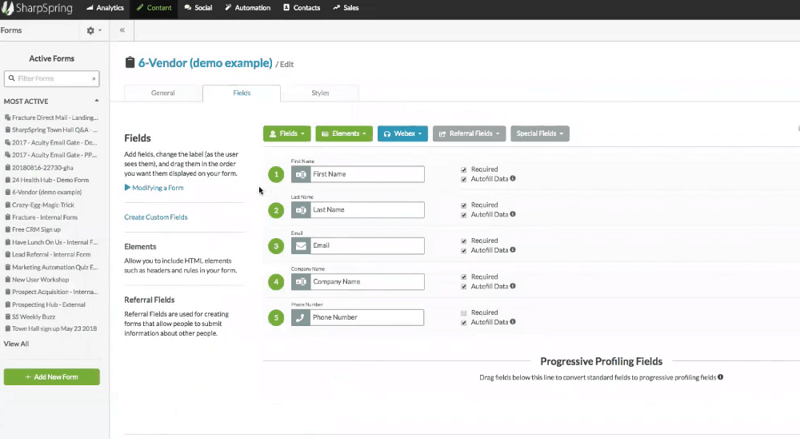Screen dimensions: 800x439
Task: Enable Required checkbox for Phone Number
Action: point(464,313)
